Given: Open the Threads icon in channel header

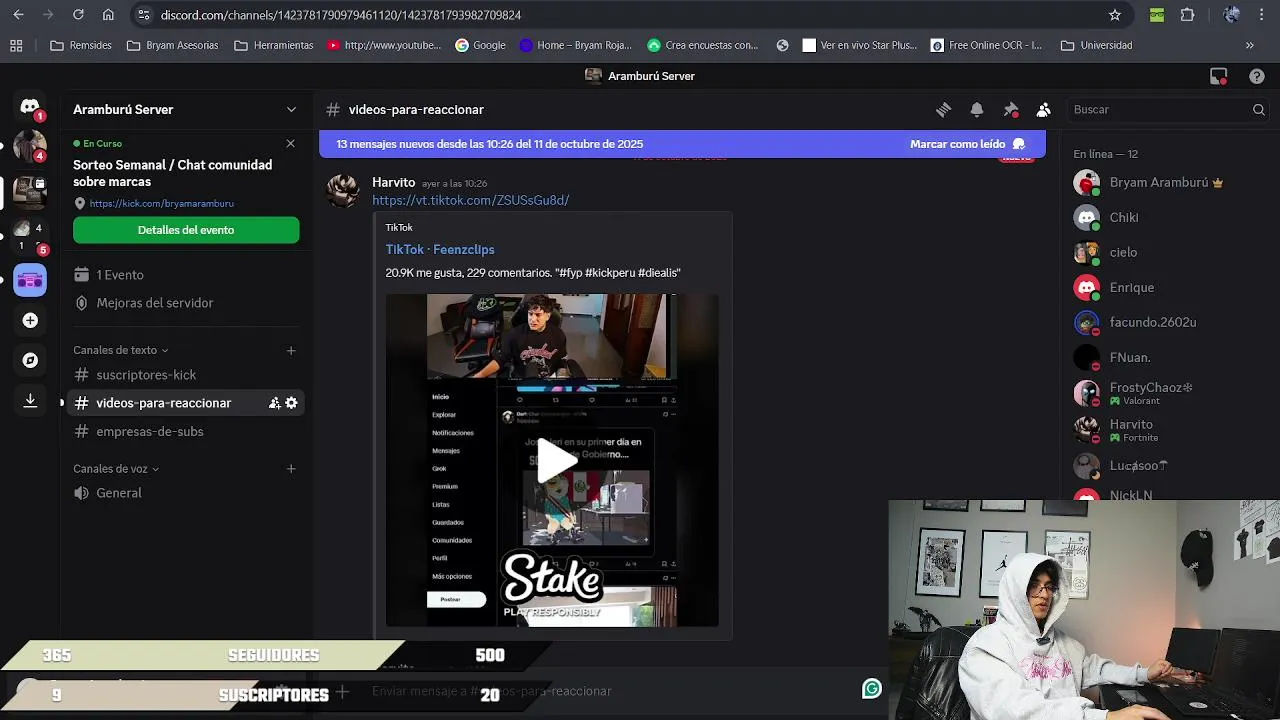Looking at the screenshot, I should 943,109.
